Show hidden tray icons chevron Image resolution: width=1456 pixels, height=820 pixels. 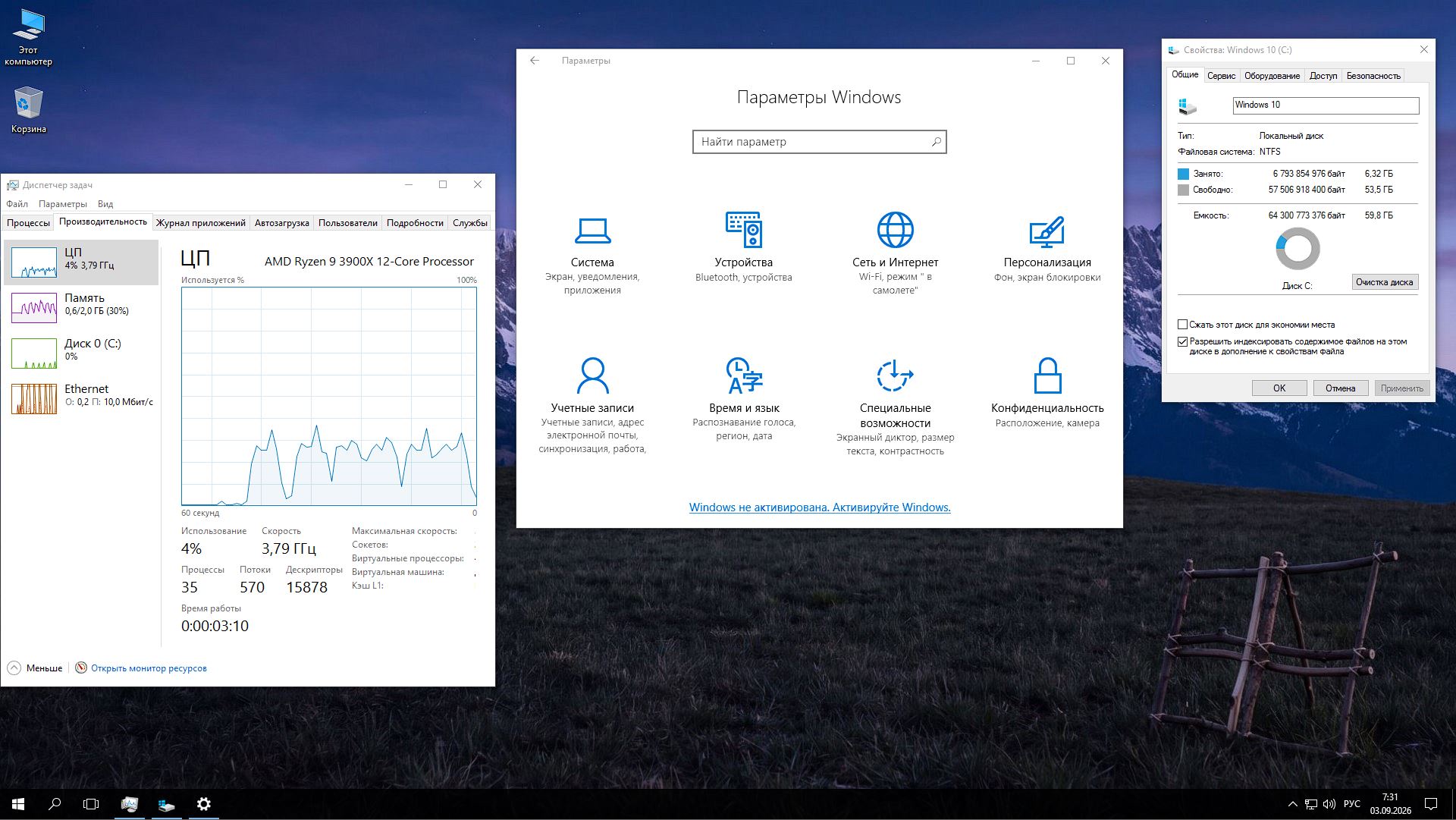point(1292,804)
